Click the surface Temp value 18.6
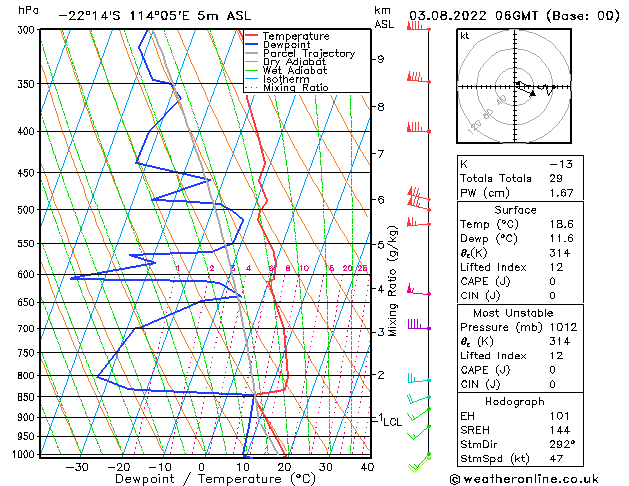Viewport: 629px width, 486px height. click(x=561, y=224)
